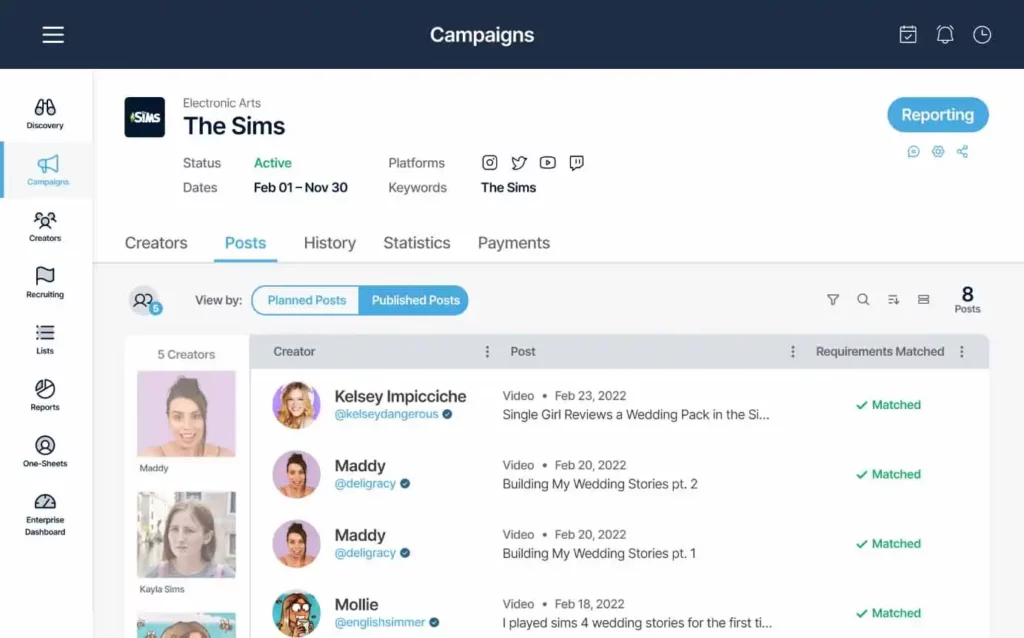Open the Statistics tab

pos(417,243)
